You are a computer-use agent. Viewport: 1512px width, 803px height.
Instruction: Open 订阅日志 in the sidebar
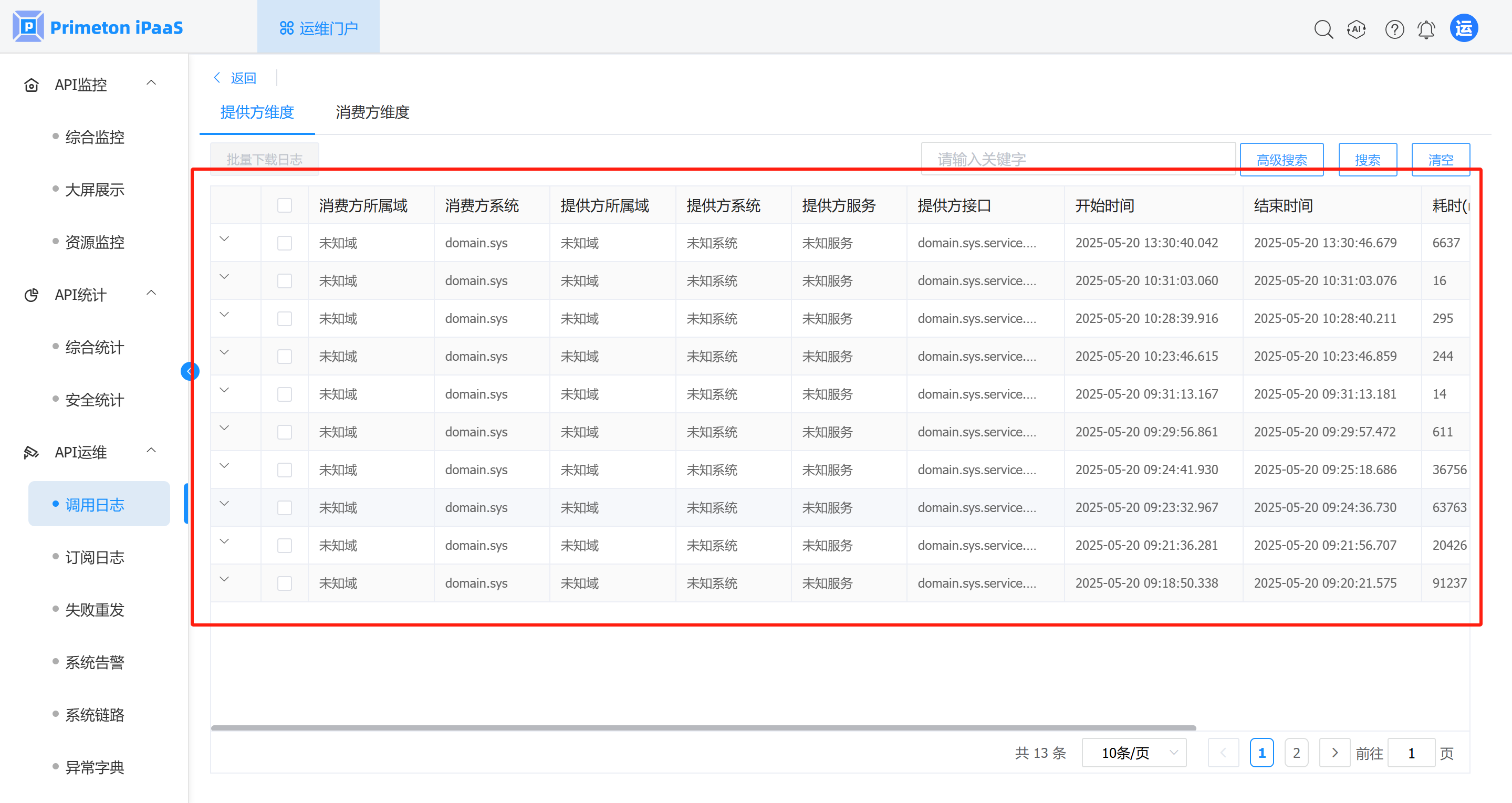(95, 557)
